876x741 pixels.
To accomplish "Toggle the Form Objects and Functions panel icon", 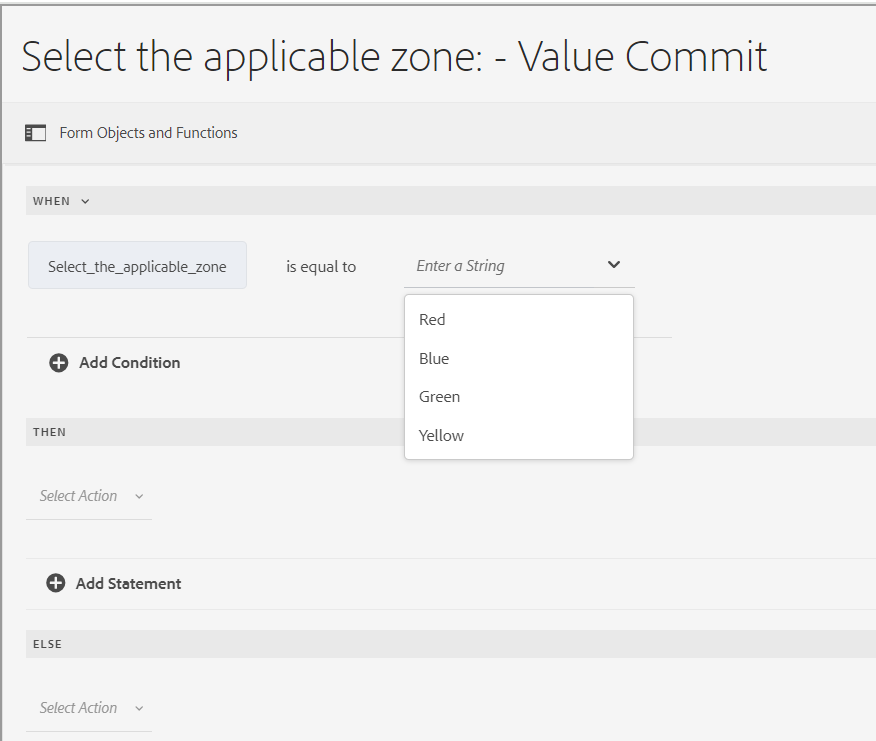I will click(36, 133).
